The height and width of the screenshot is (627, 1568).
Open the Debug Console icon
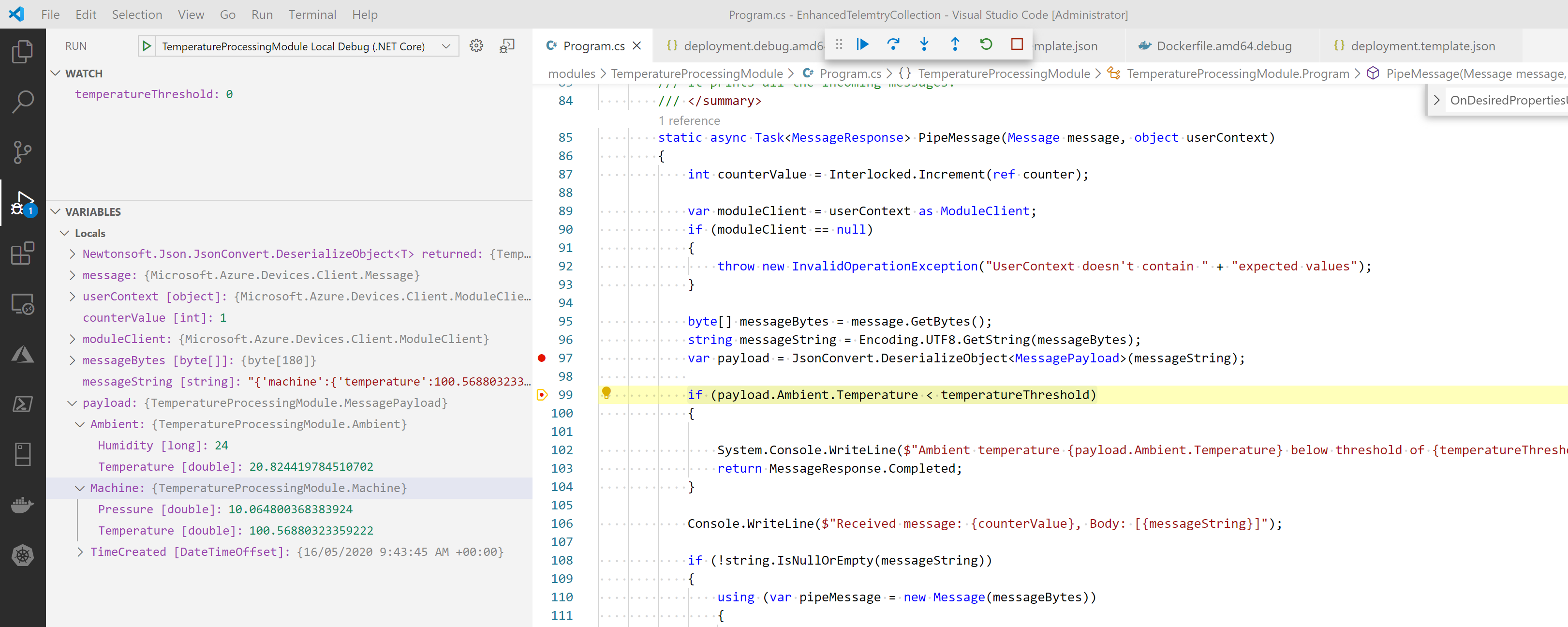point(507,46)
